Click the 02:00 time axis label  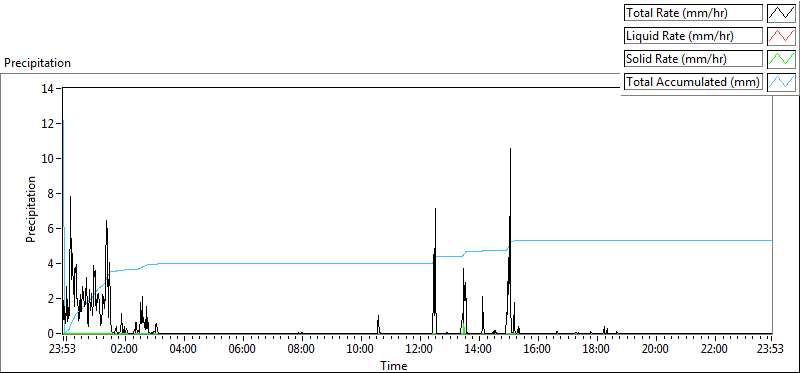coord(124,350)
